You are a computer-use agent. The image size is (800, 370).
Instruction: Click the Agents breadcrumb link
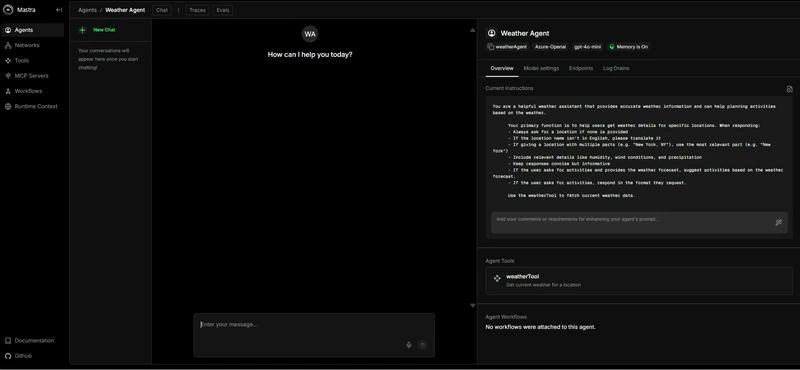pyautogui.click(x=87, y=10)
